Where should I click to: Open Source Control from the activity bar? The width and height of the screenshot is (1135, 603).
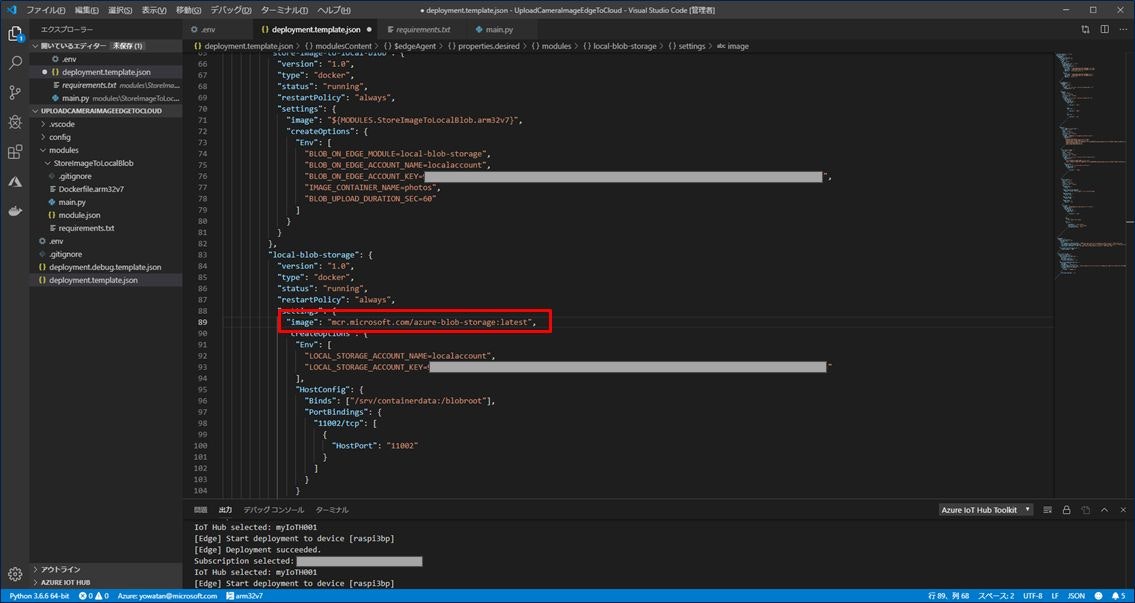tap(14, 91)
